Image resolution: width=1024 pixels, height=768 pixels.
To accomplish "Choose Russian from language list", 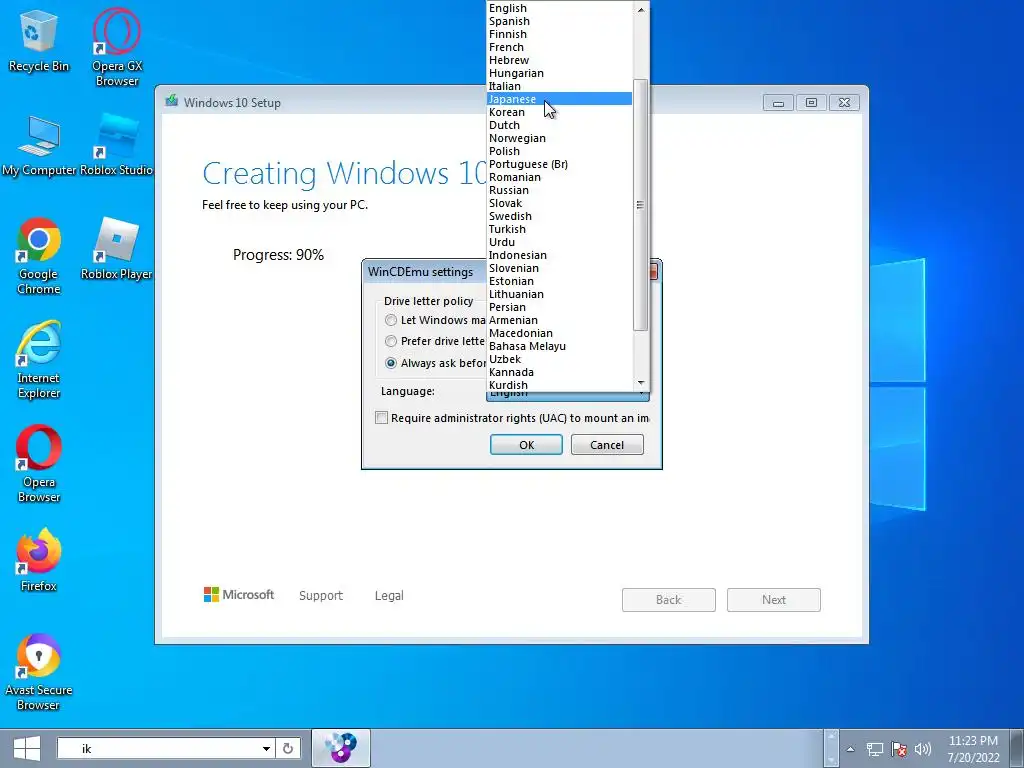I will [559, 190].
